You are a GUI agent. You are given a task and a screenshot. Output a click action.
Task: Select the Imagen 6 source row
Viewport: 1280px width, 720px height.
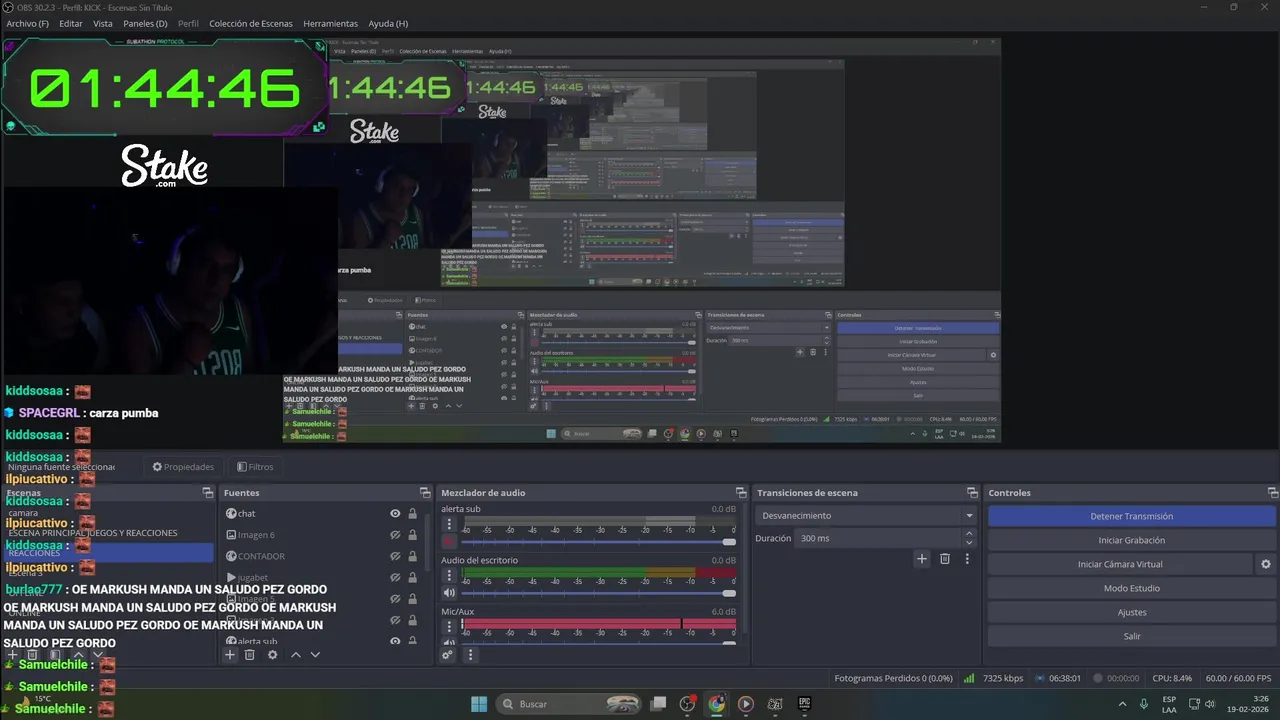tap(322, 535)
